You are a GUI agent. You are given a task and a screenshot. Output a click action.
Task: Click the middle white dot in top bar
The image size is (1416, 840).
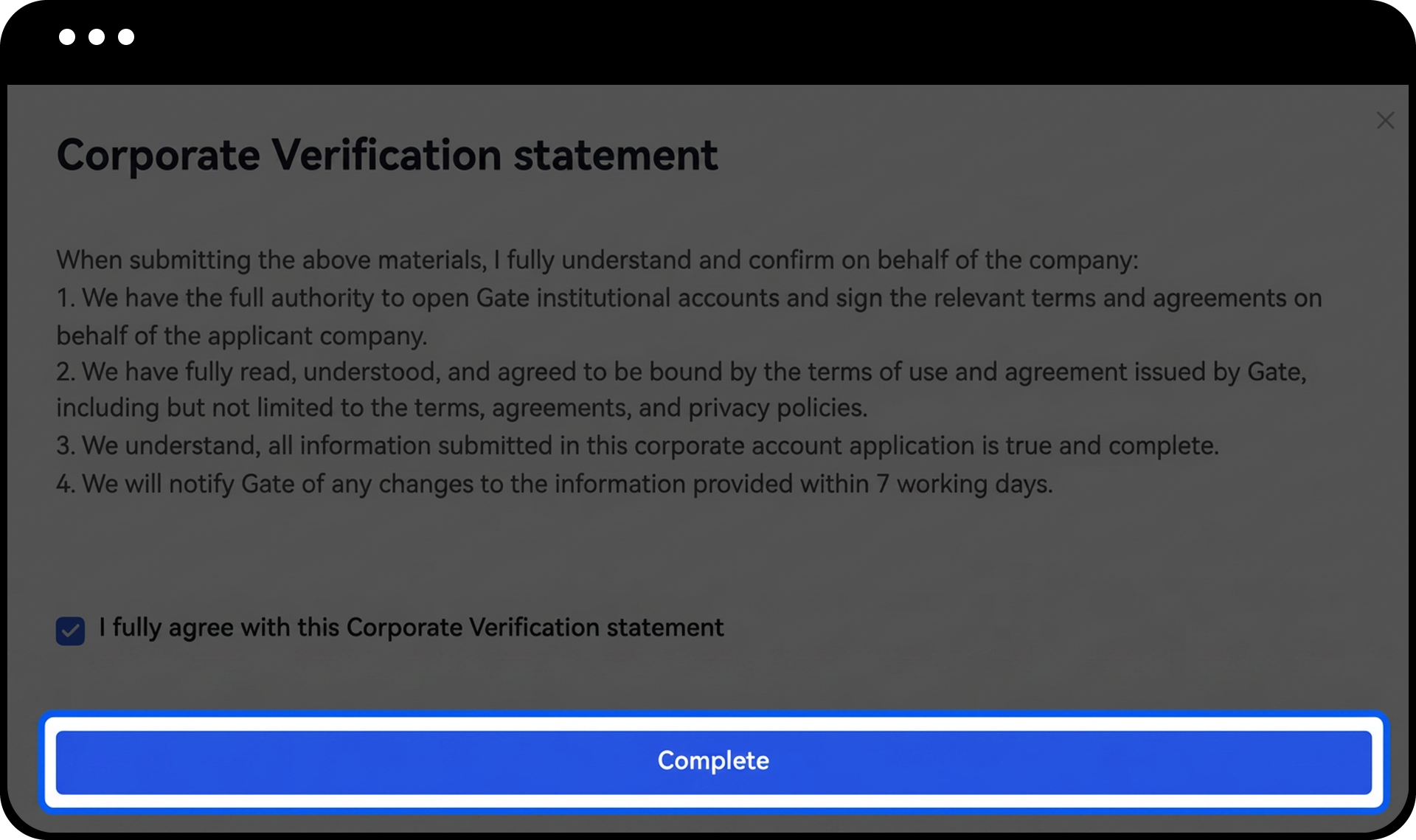click(97, 37)
